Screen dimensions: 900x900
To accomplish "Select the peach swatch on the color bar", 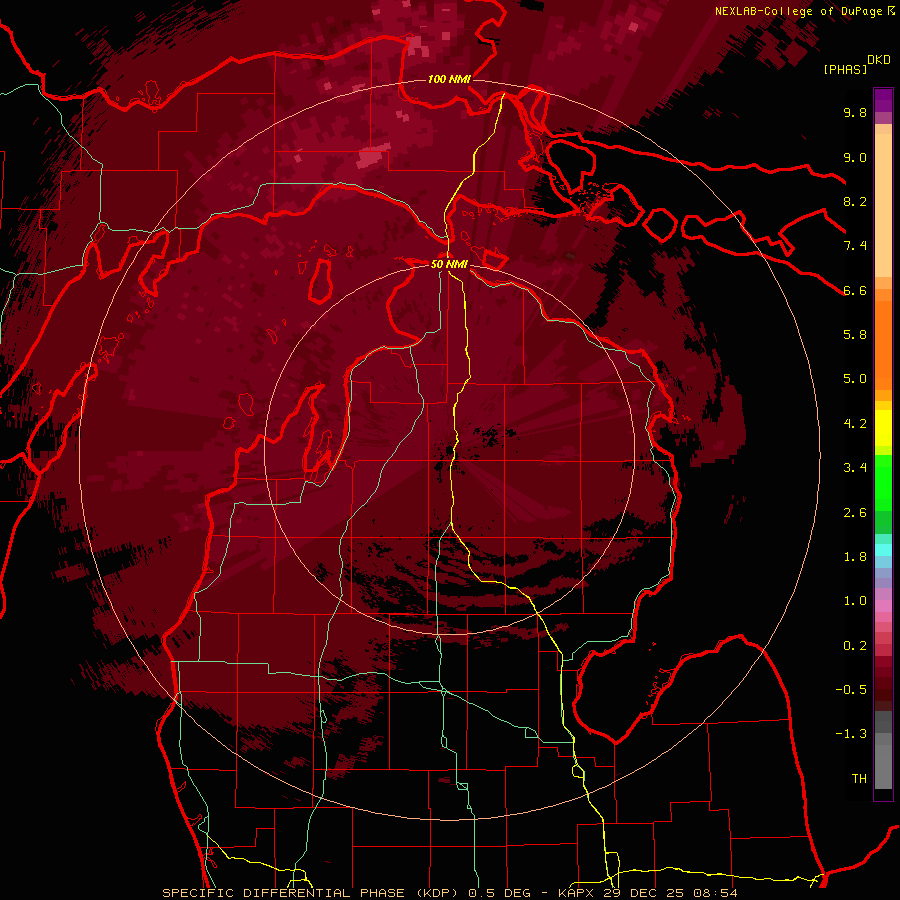I will pos(883,207).
